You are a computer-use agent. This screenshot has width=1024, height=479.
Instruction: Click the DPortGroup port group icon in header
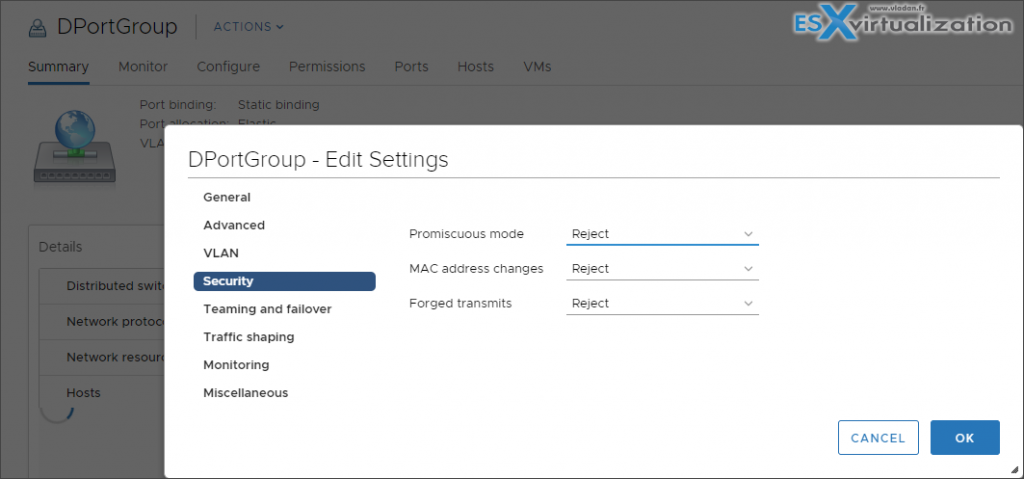click(39, 26)
